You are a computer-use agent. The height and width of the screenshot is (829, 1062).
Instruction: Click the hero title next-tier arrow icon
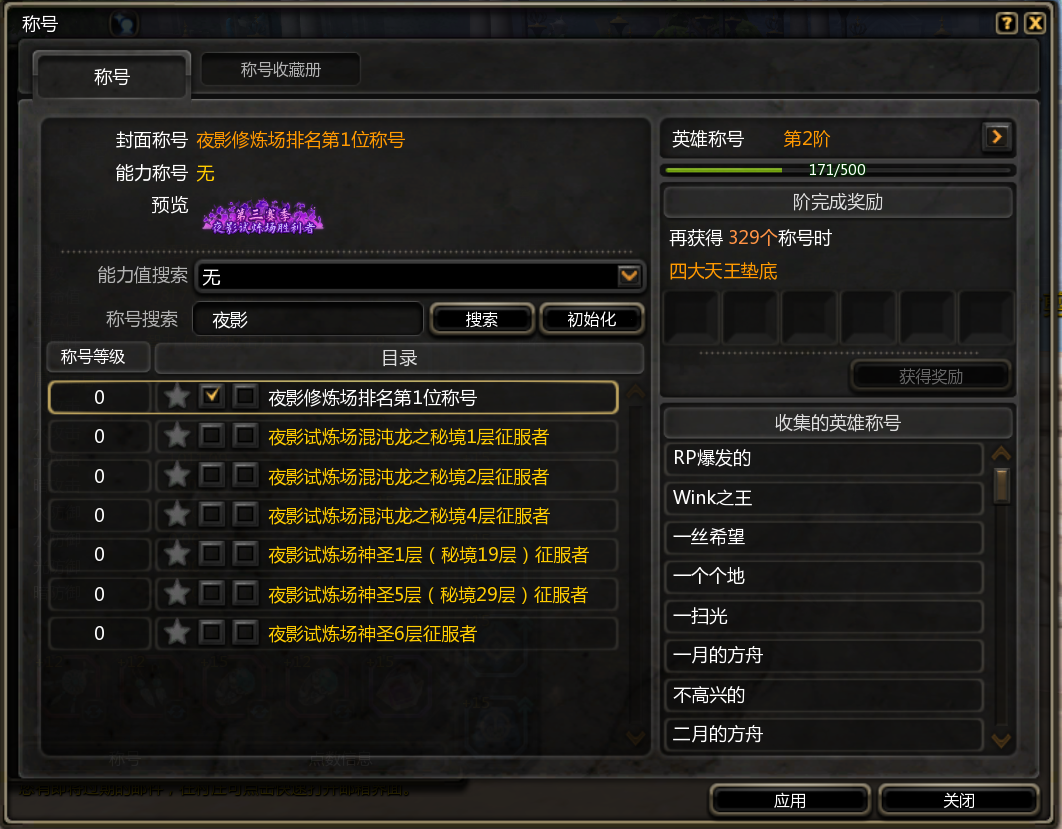coord(996,137)
